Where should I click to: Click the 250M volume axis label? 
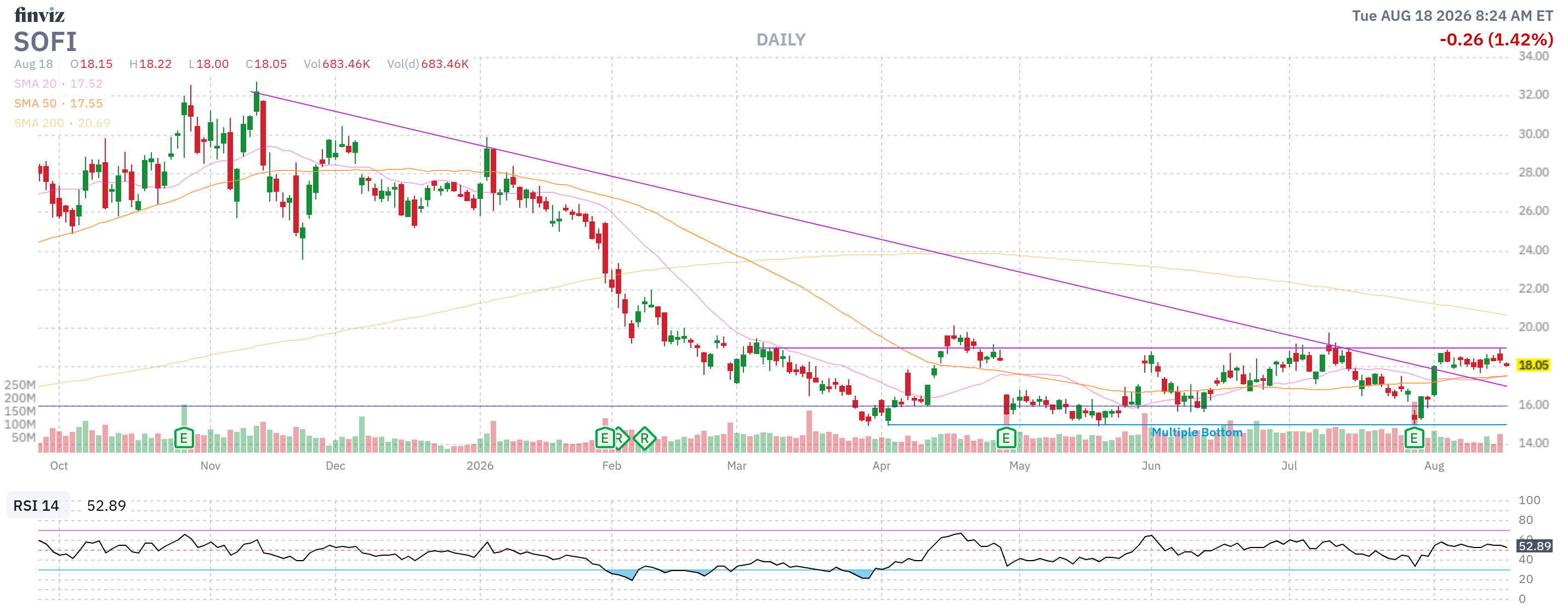pyautogui.click(x=20, y=385)
